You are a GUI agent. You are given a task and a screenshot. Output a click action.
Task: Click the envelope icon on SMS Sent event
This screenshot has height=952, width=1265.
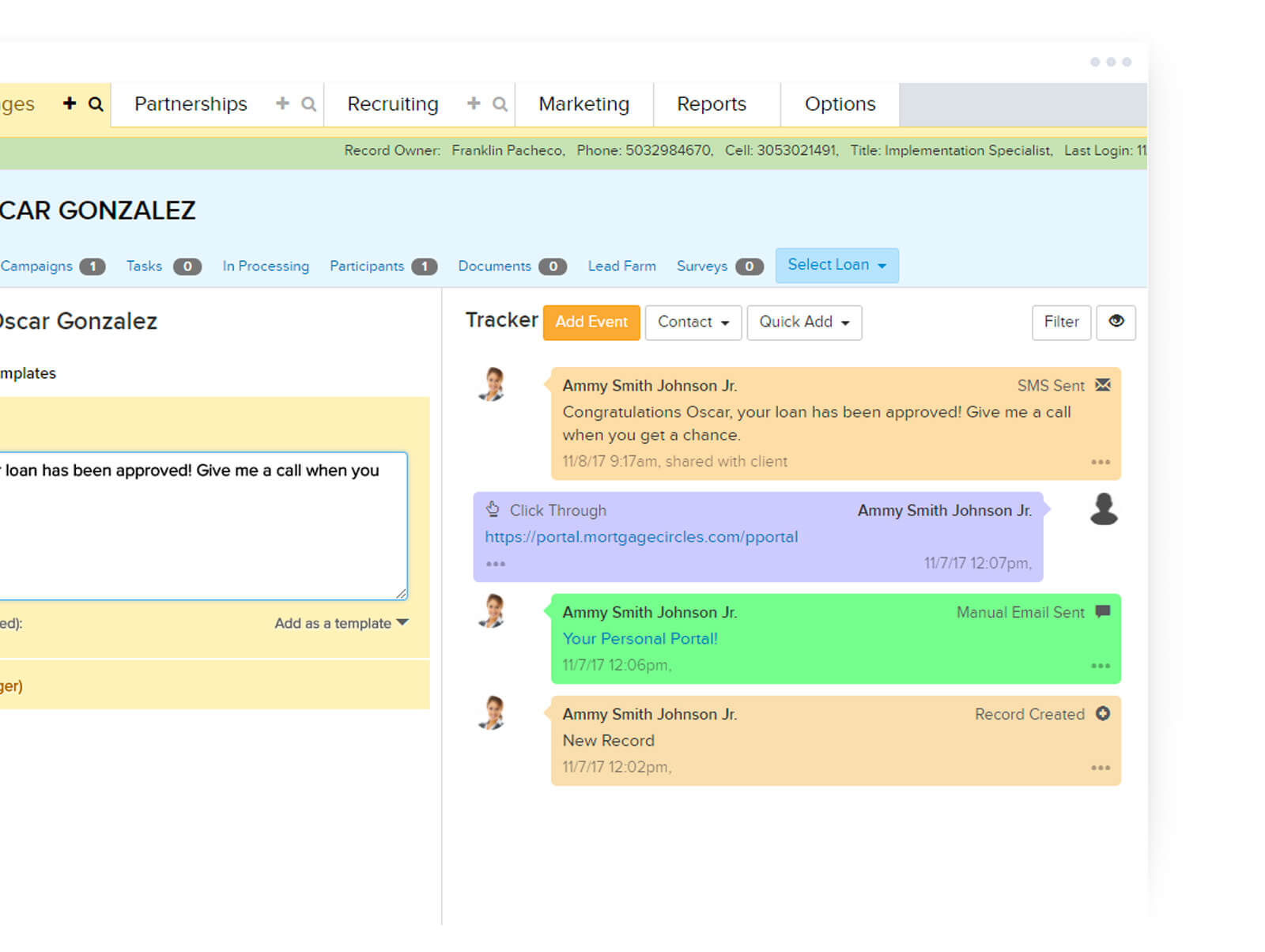coord(1103,385)
